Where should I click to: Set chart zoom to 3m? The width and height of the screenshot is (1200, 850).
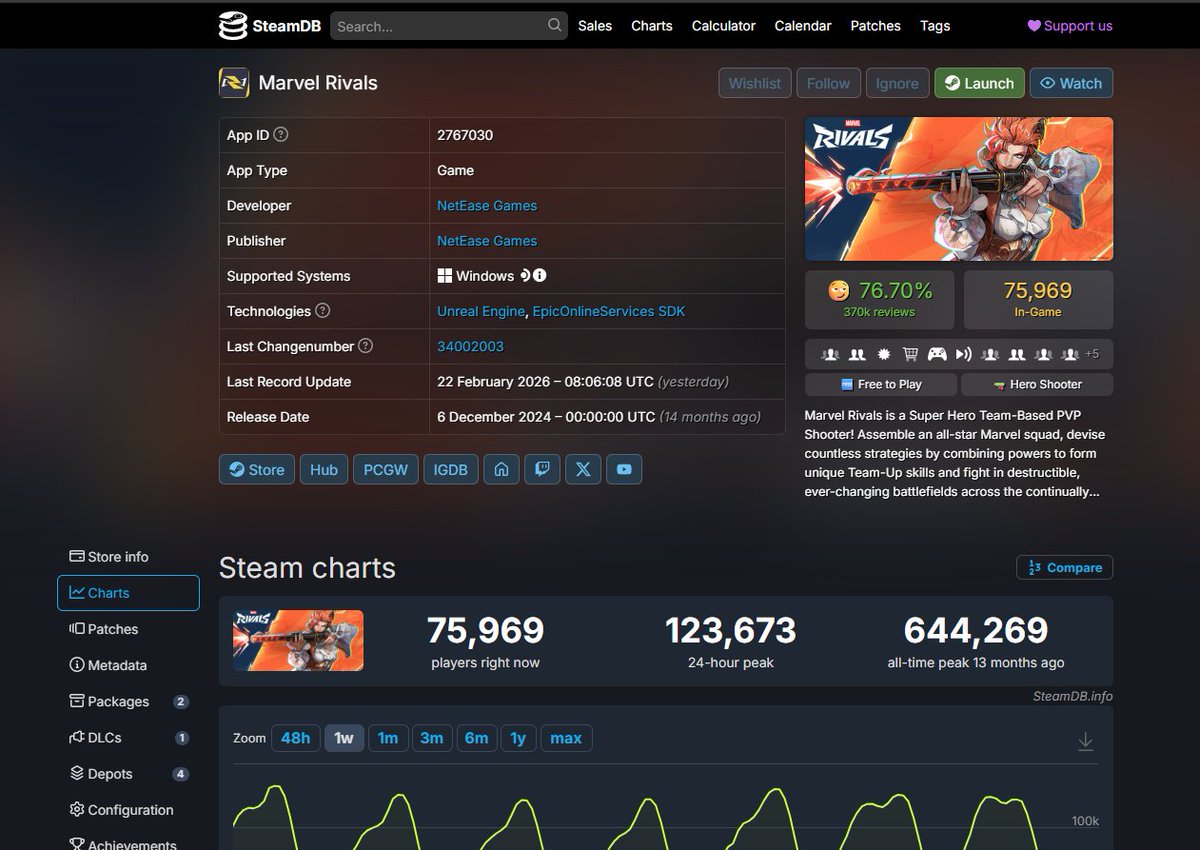(432, 738)
